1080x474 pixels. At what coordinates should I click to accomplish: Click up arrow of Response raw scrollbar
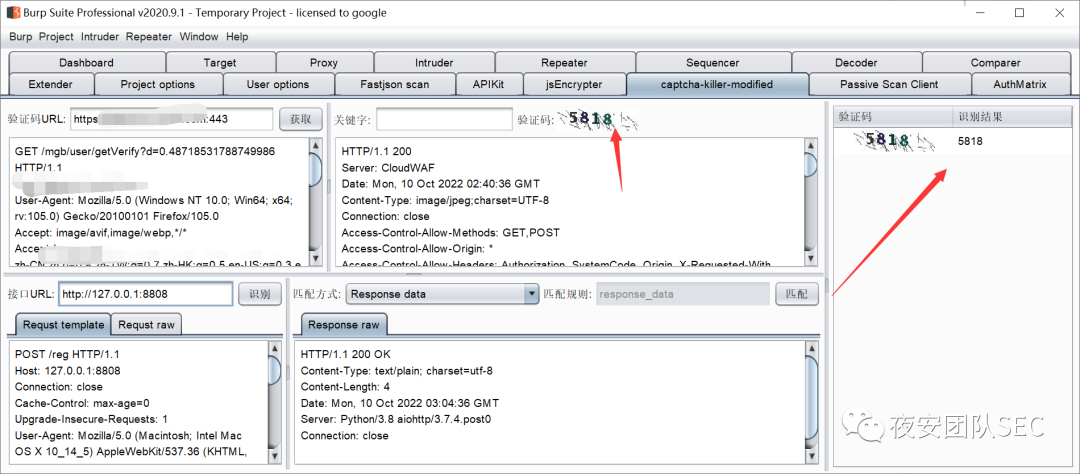click(x=811, y=349)
